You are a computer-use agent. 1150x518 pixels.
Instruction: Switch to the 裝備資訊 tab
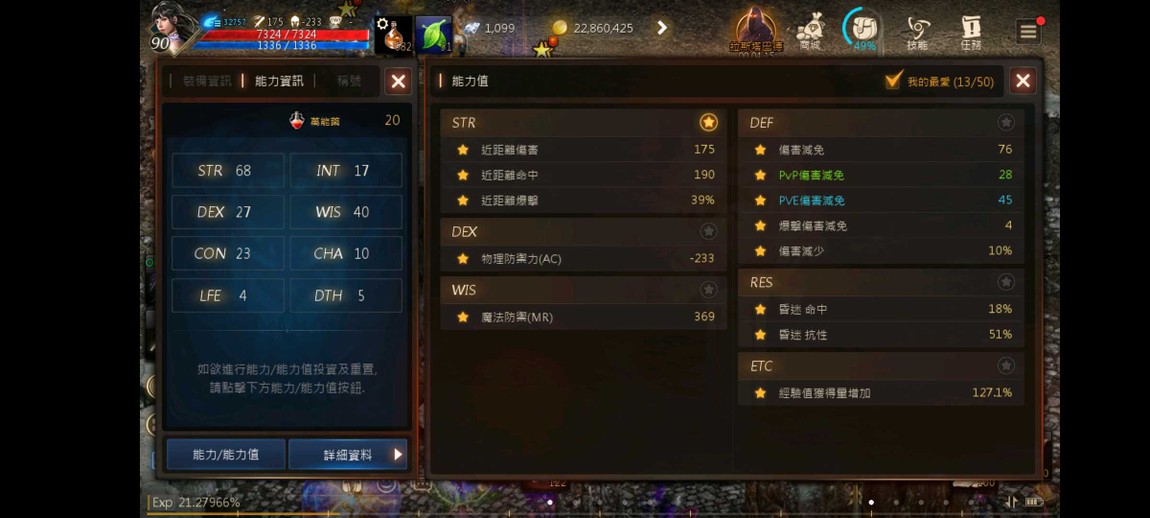208,81
